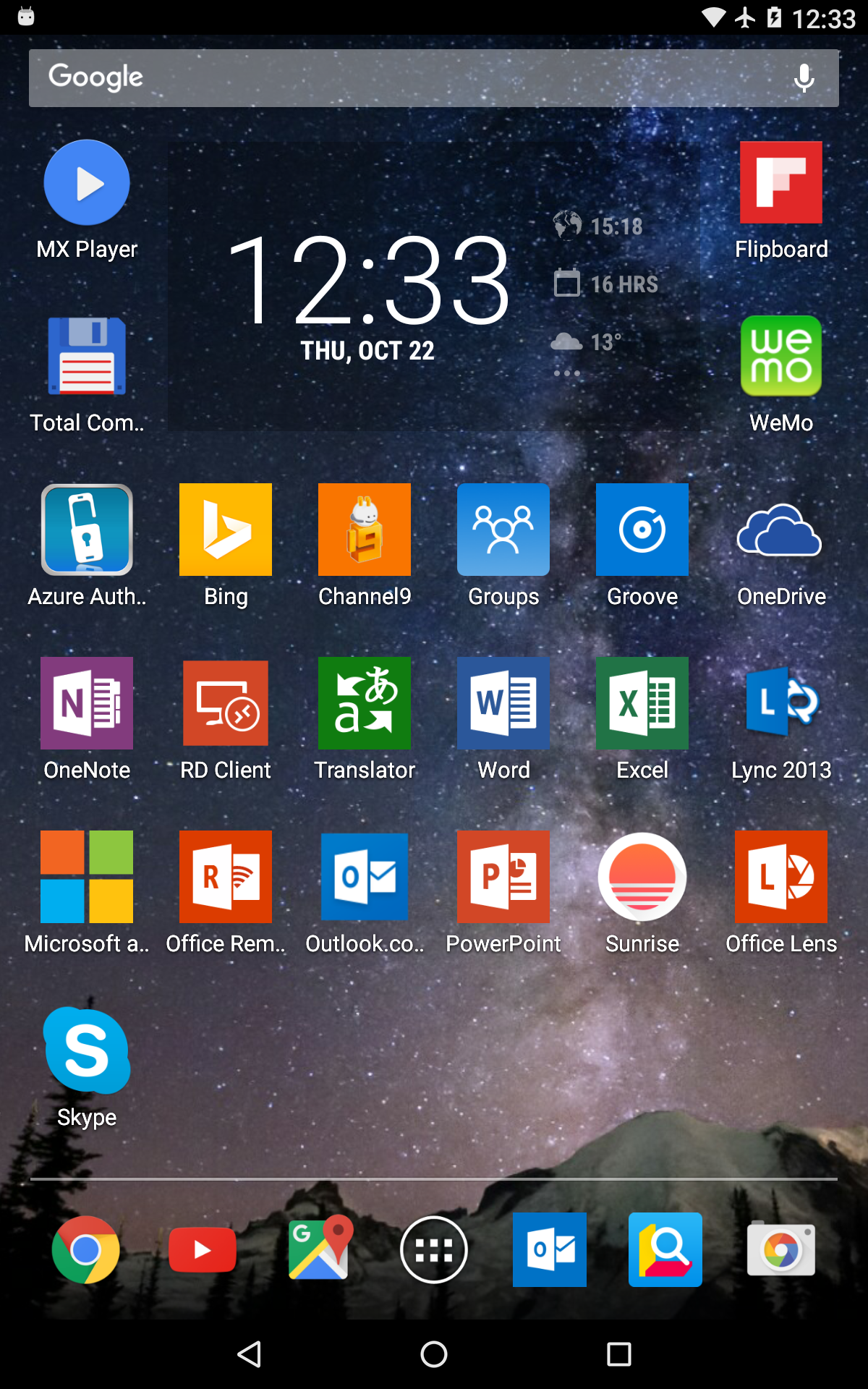
Task: Open recent apps overview
Action: (619, 1354)
